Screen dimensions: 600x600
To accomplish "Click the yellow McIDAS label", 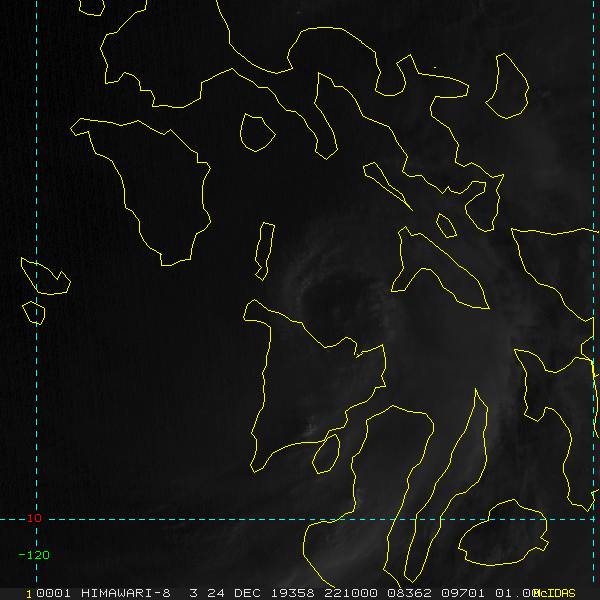I will [x=555, y=593].
